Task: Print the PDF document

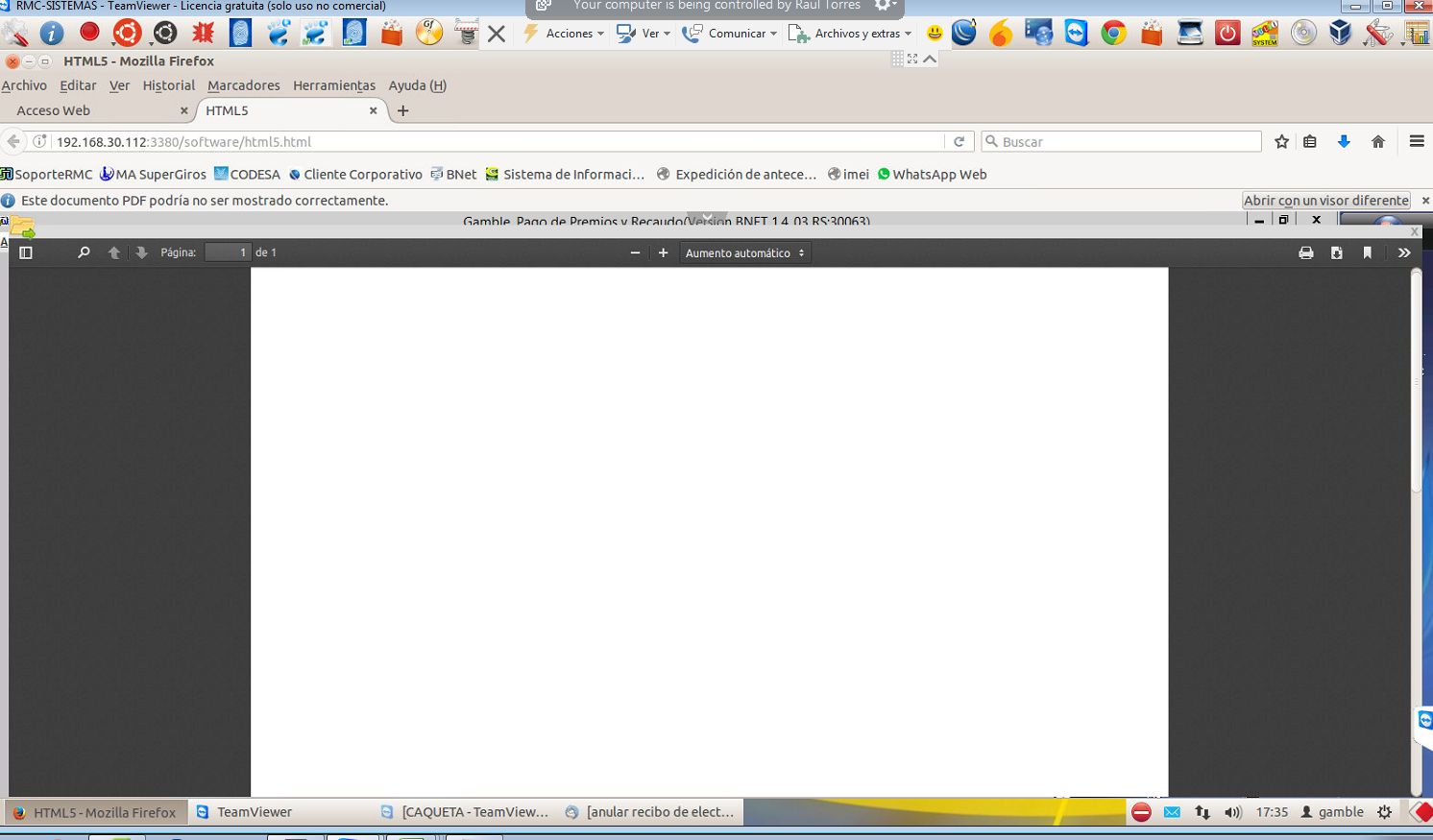Action: (x=1305, y=252)
